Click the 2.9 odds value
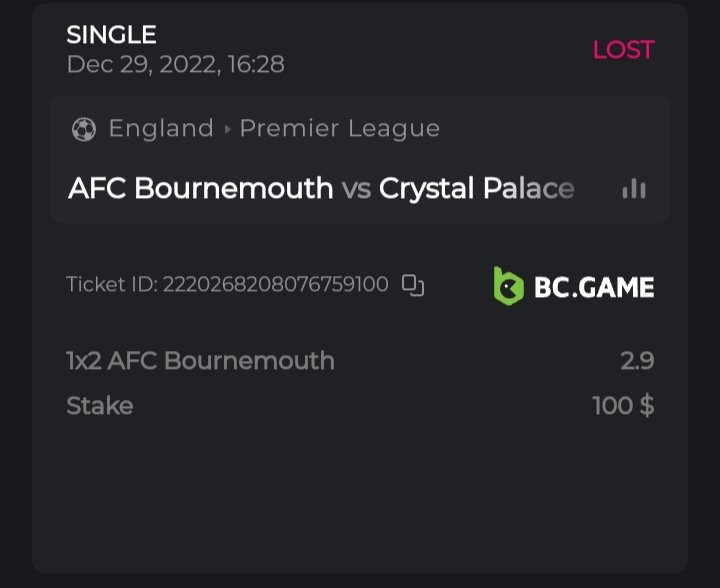Image resolution: width=720 pixels, height=588 pixels. [637, 361]
